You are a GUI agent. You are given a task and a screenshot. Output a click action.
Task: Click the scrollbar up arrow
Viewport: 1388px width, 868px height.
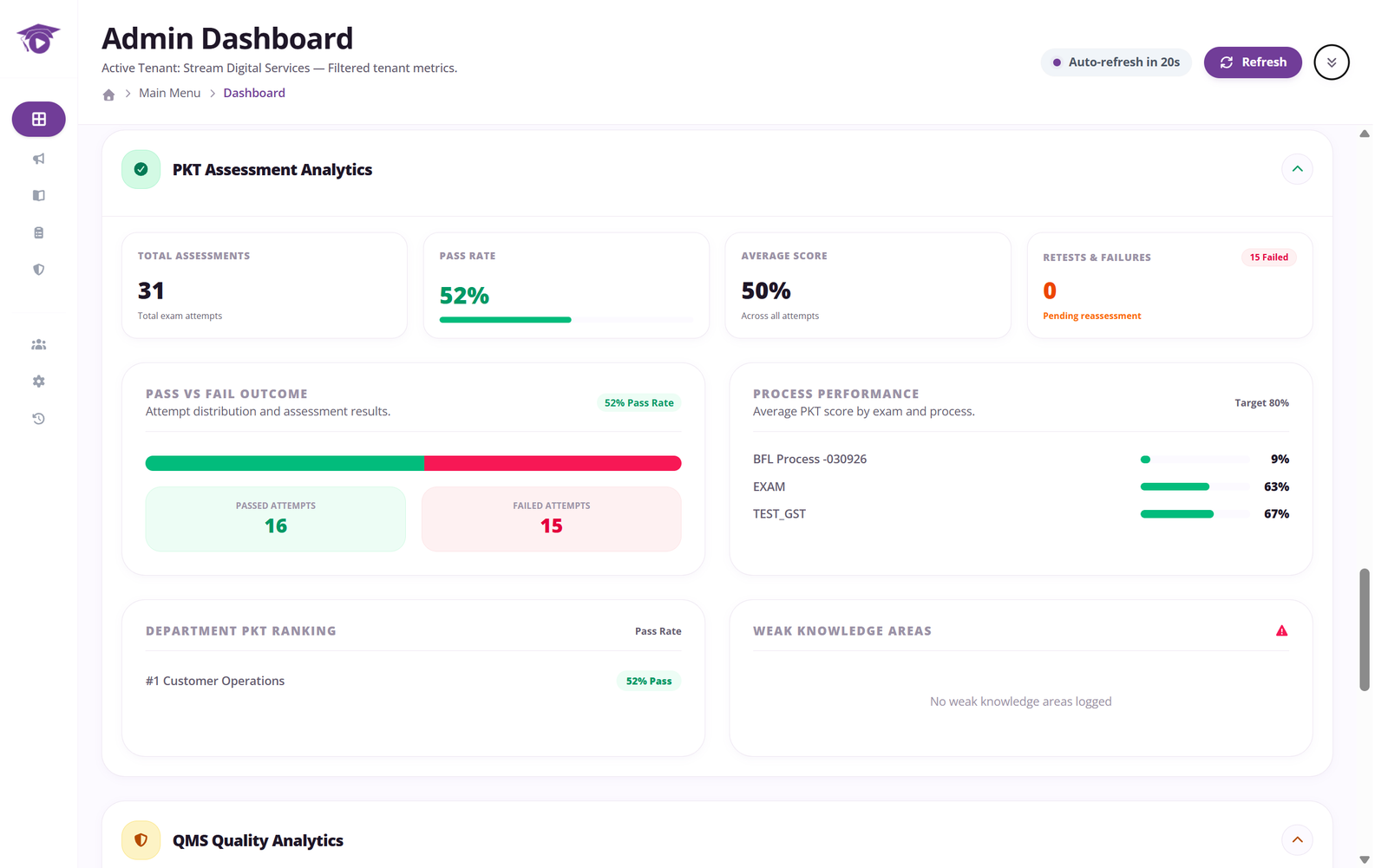pos(1365,134)
